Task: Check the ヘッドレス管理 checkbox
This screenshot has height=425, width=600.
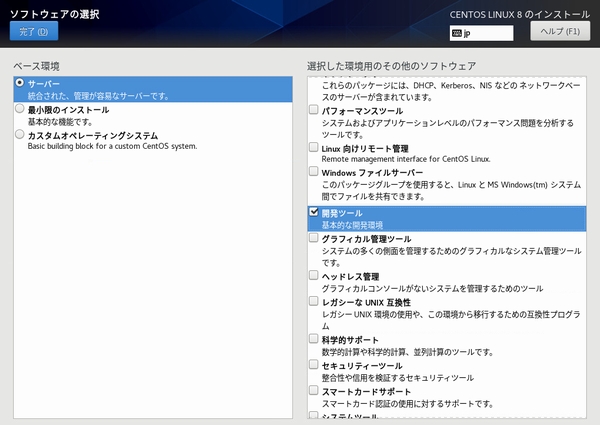Action: click(313, 275)
